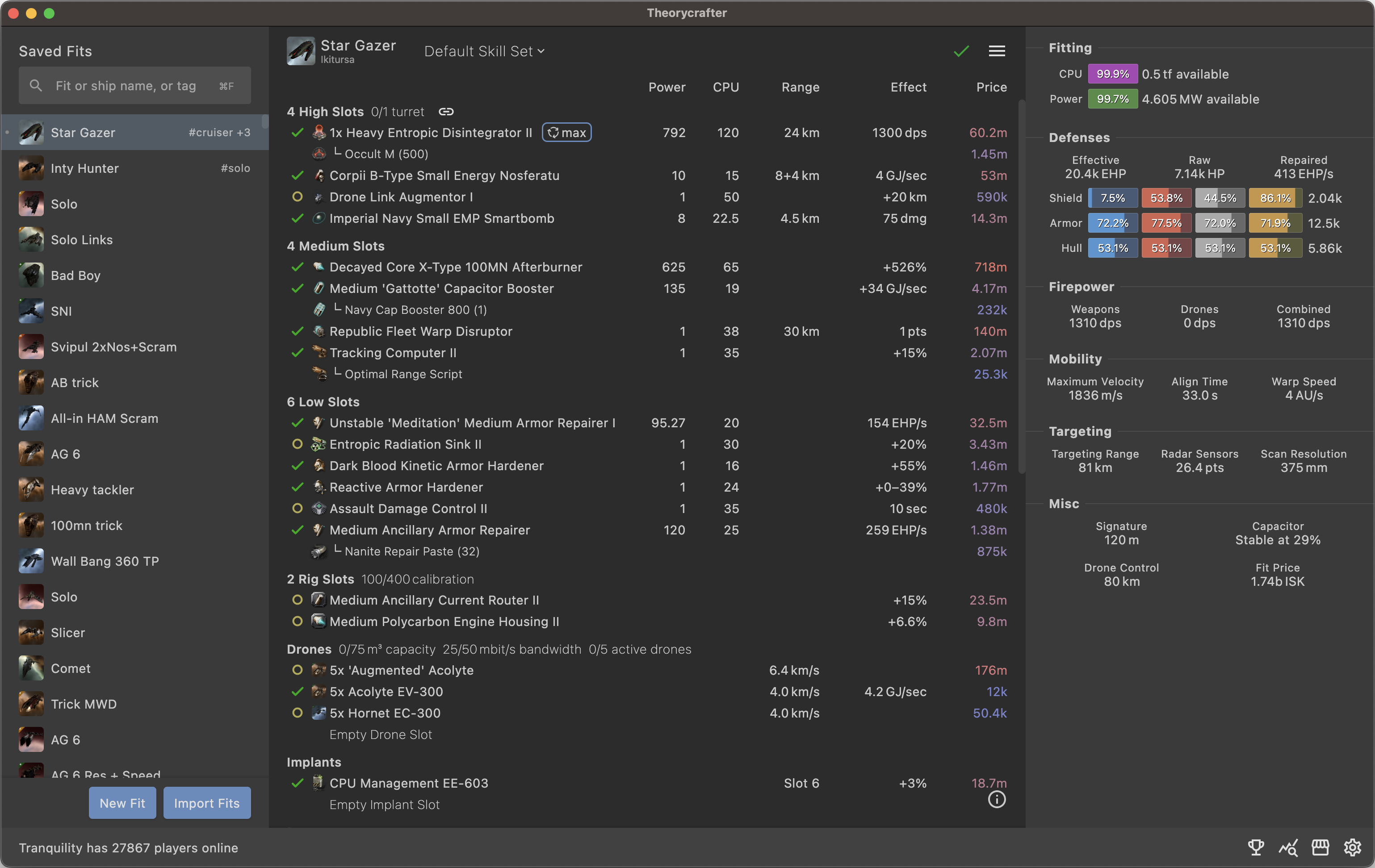Click the Star Gazer ship icon in header

[301, 51]
